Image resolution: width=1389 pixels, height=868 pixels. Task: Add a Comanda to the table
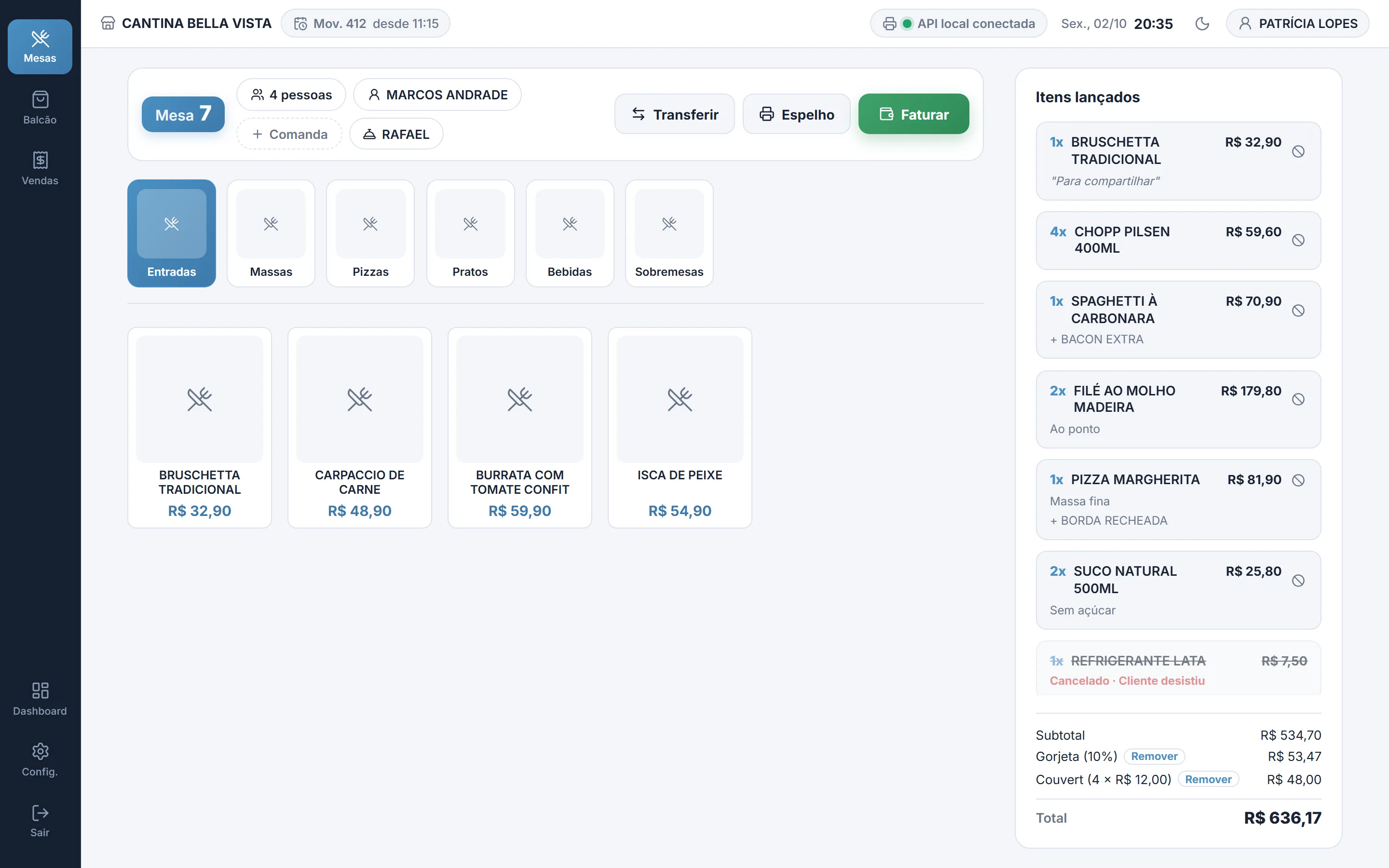(289, 134)
